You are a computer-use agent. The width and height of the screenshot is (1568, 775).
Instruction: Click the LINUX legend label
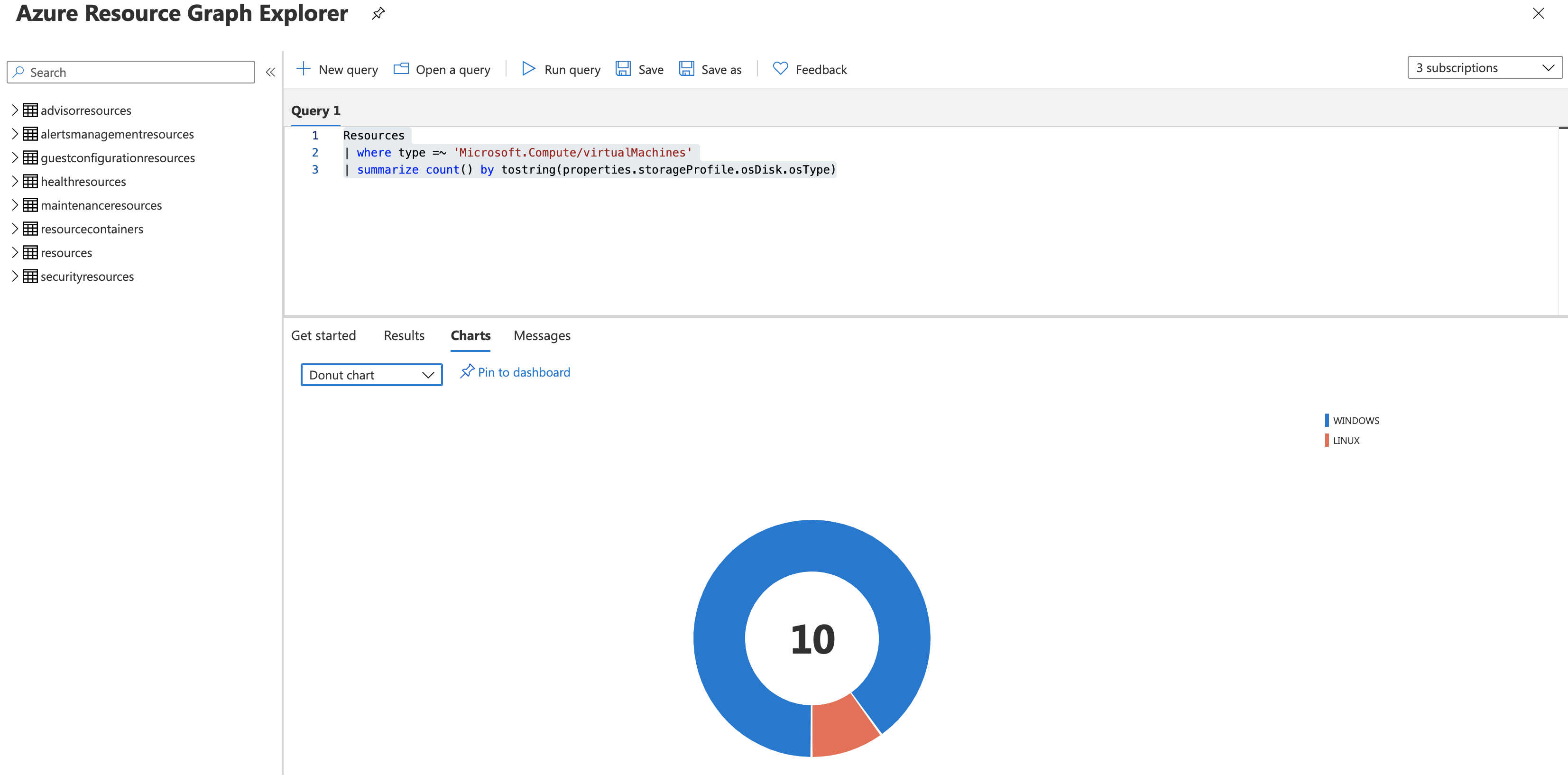[1346, 440]
